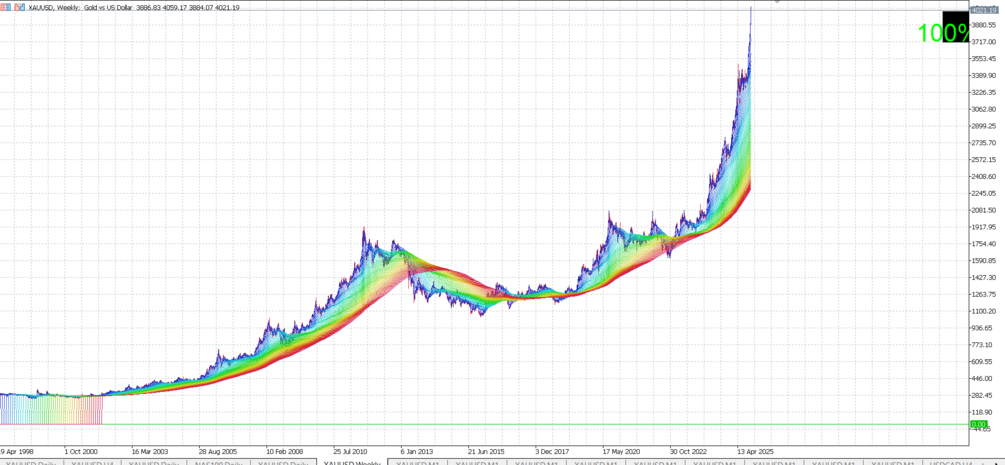Image resolution: width=1005 pixels, height=465 pixels.
Task: Click price scale value 3553.45
Action: [x=983, y=58]
